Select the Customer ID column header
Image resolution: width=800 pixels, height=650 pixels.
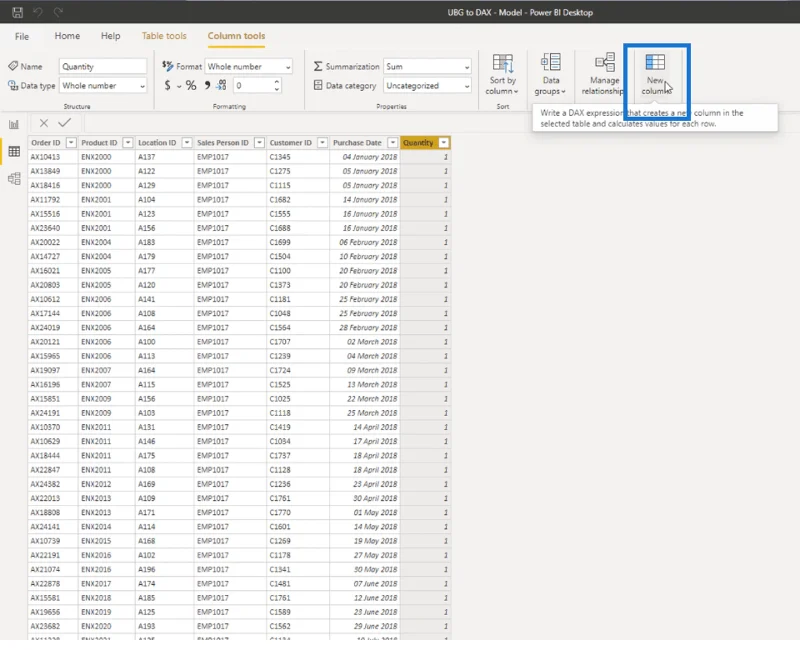click(x=291, y=143)
